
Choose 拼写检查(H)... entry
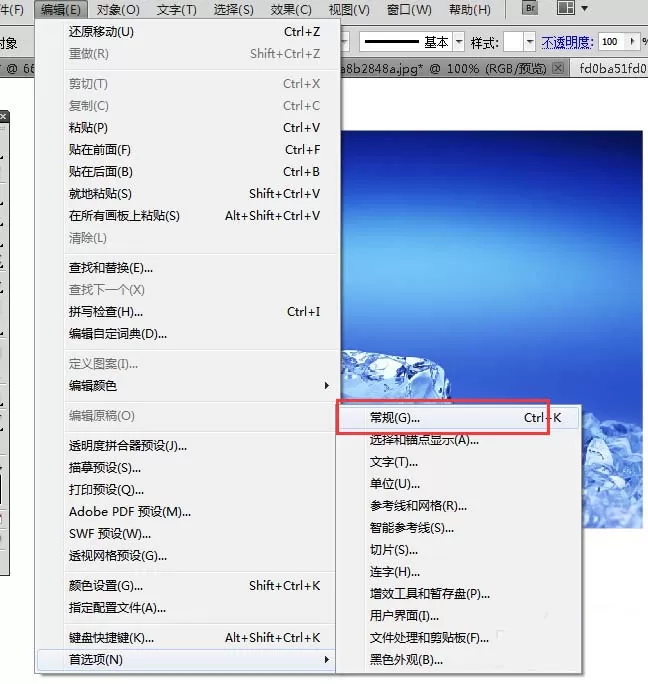[x=188, y=312]
